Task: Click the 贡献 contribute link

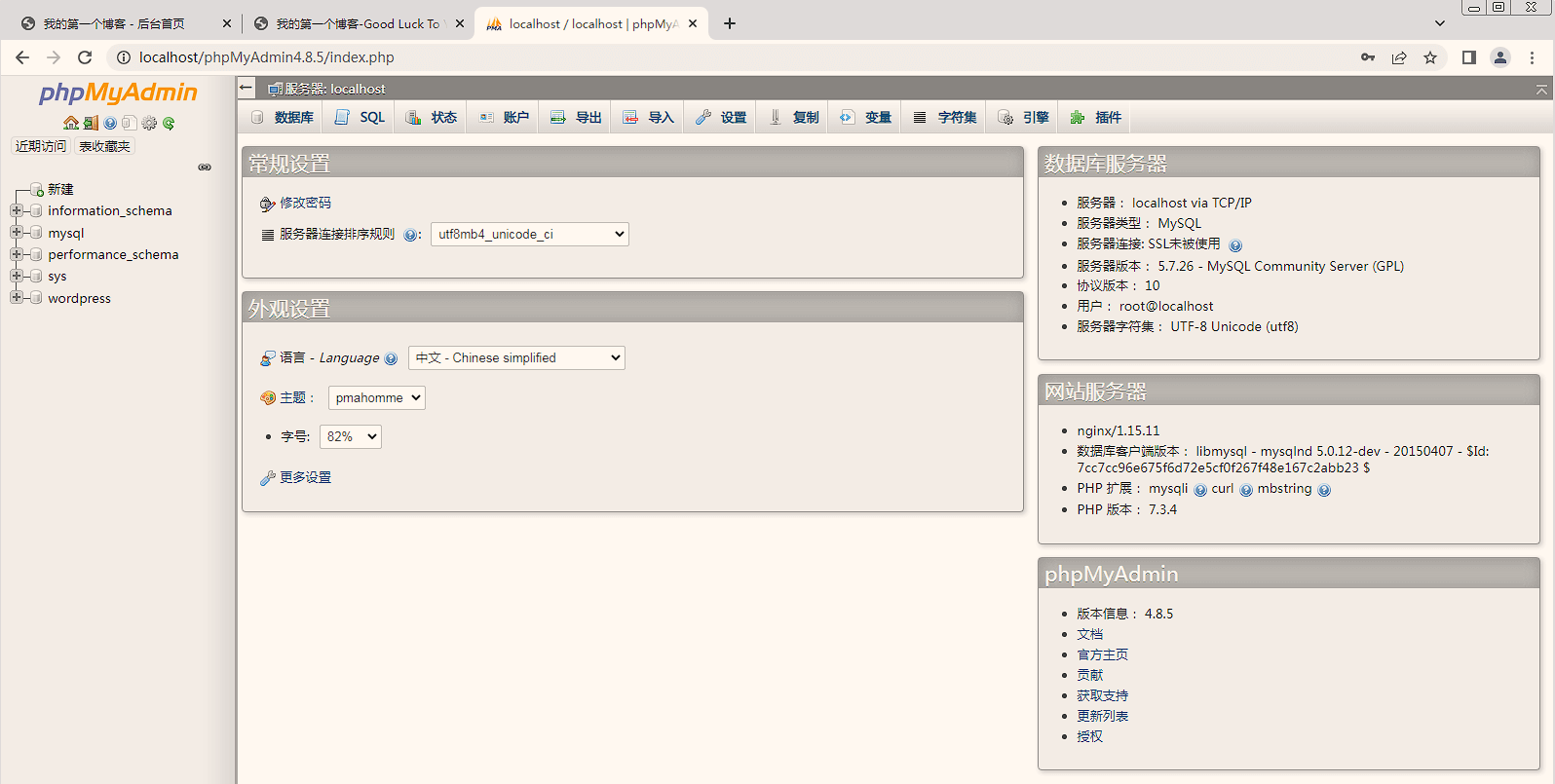Action: click(1090, 675)
